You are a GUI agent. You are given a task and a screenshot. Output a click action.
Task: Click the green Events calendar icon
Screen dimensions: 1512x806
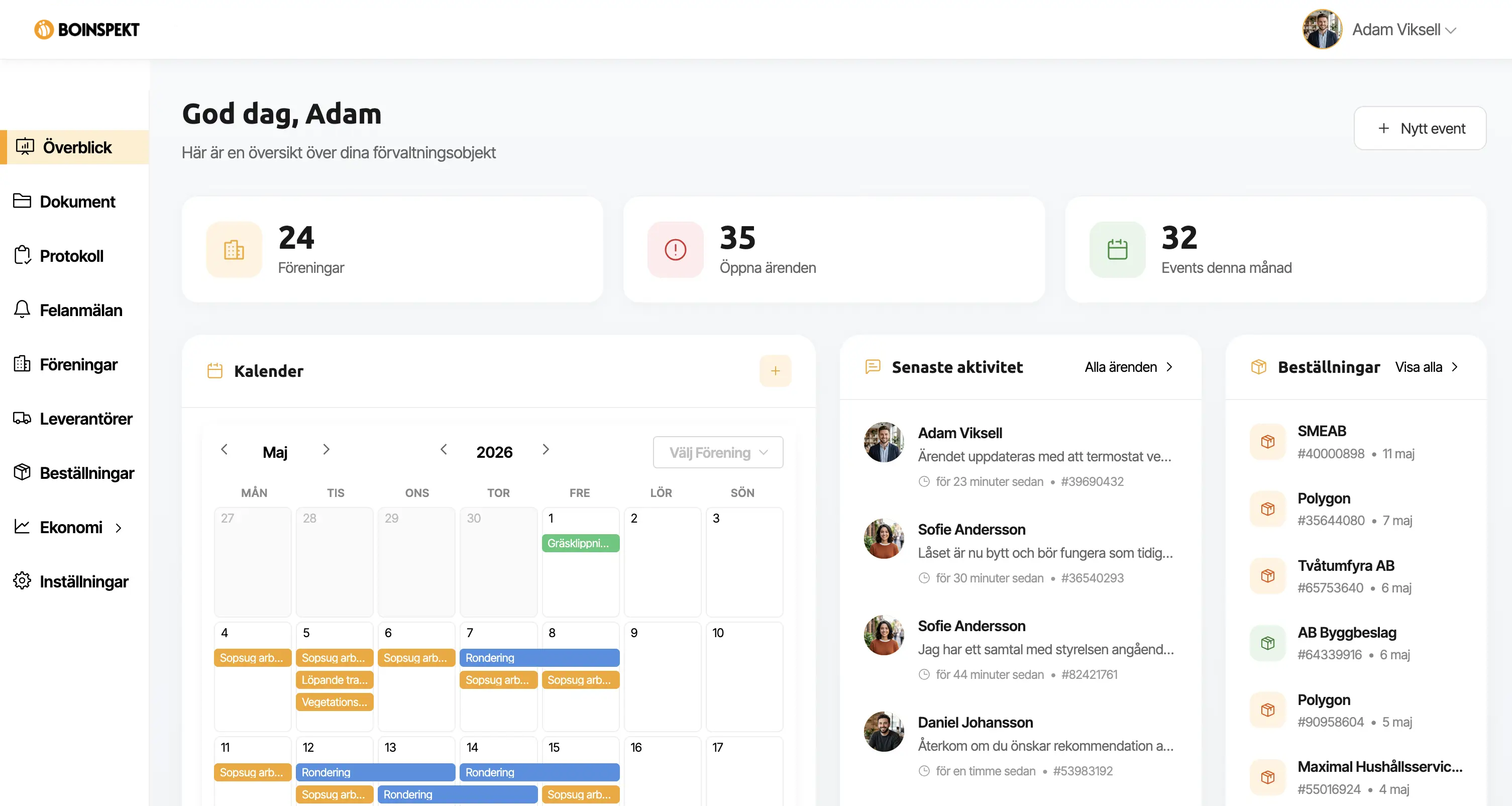[1117, 250]
